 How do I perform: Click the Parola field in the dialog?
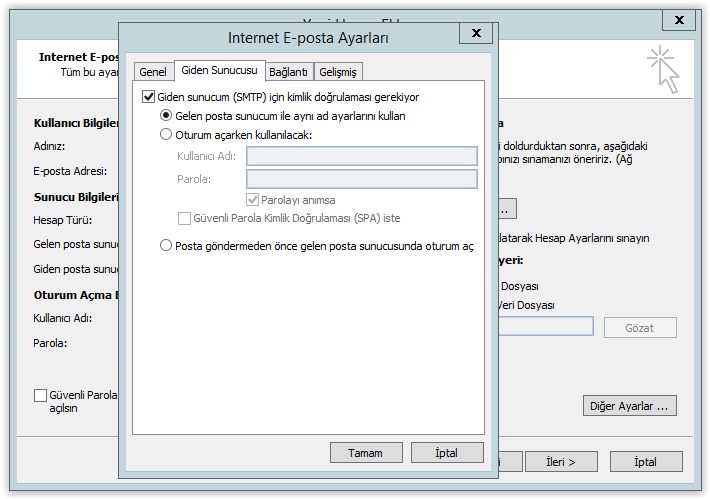click(x=361, y=179)
